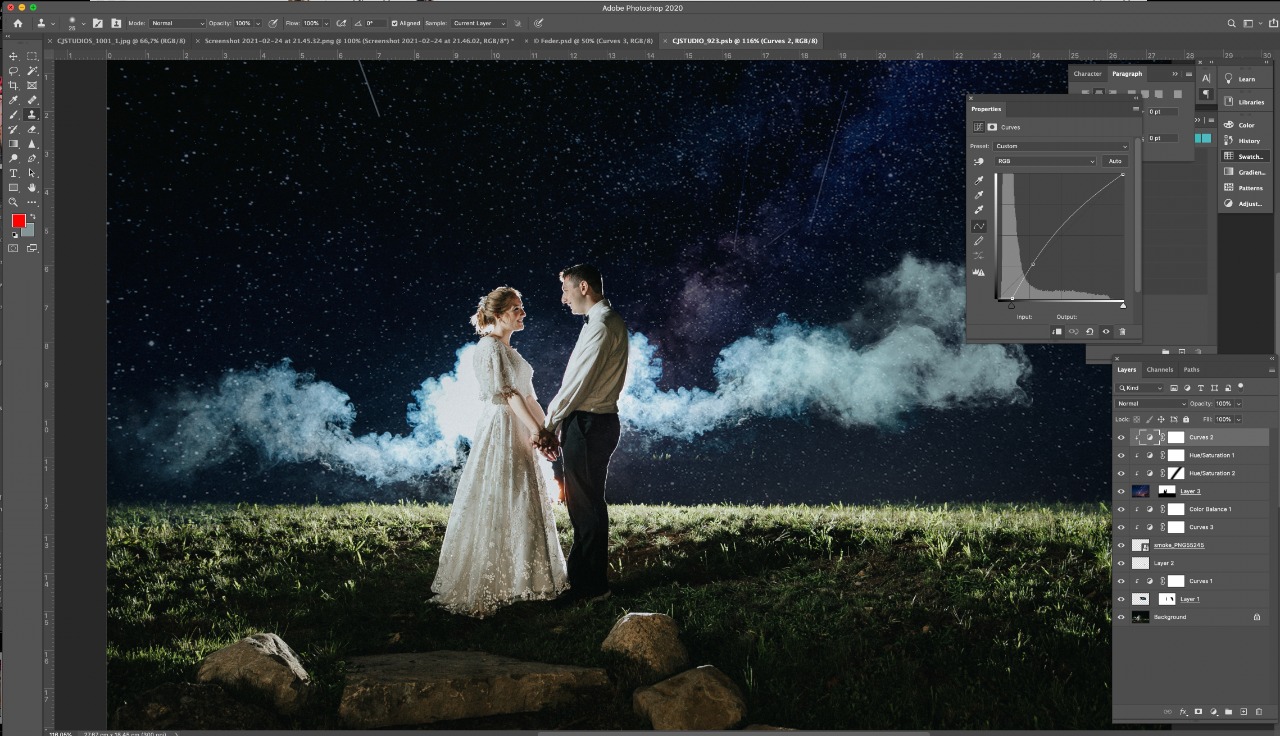
Task: Open the layer Fill percentage dropdown
Action: pos(1238,419)
